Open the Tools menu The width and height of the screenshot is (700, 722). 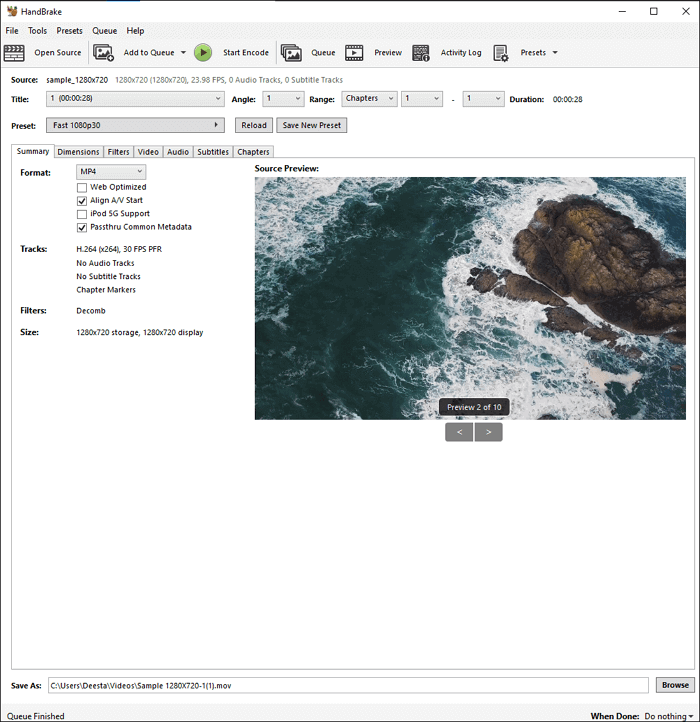[x=37, y=31]
